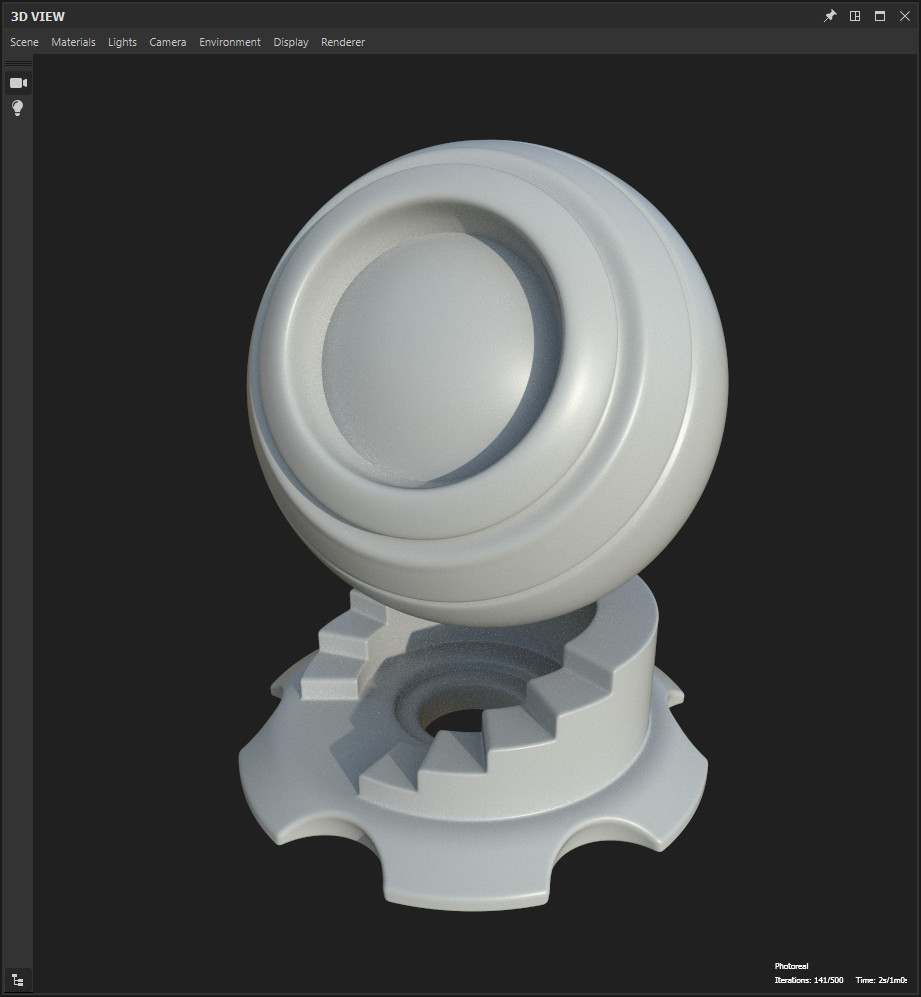Close the 3D View panel
This screenshot has height=997, width=921.
pyautogui.click(x=904, y=16)
